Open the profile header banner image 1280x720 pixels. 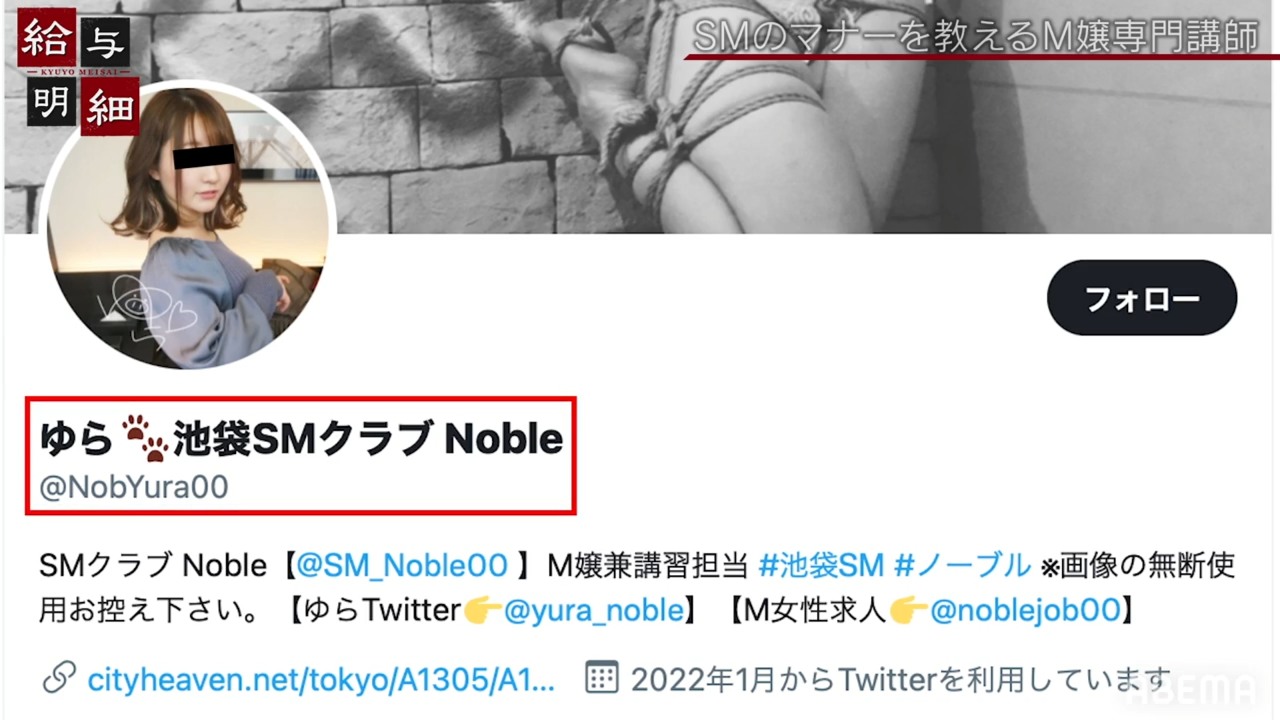640,117
